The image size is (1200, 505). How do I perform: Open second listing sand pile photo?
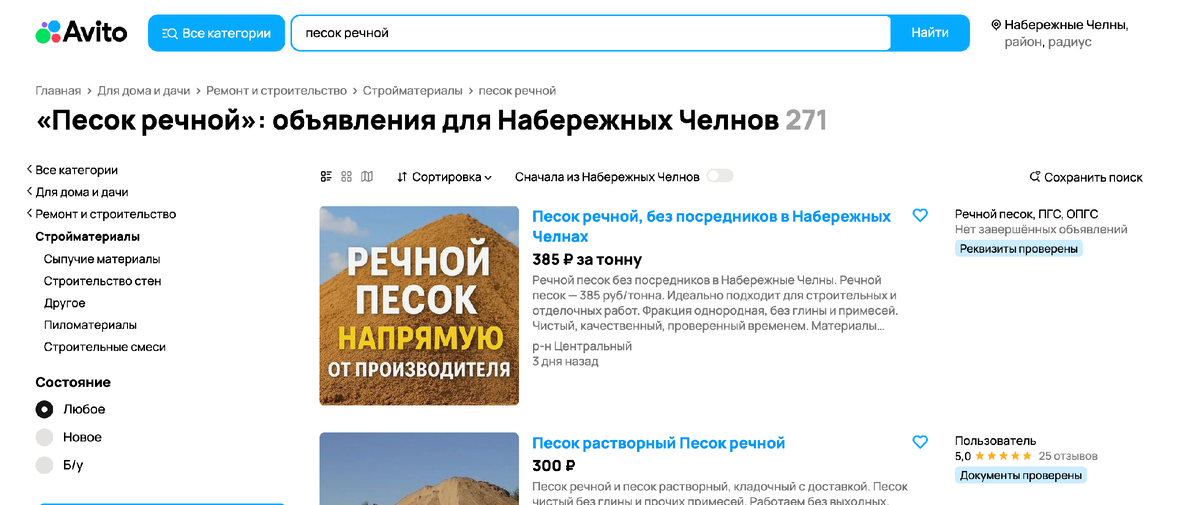coord(419,469)
